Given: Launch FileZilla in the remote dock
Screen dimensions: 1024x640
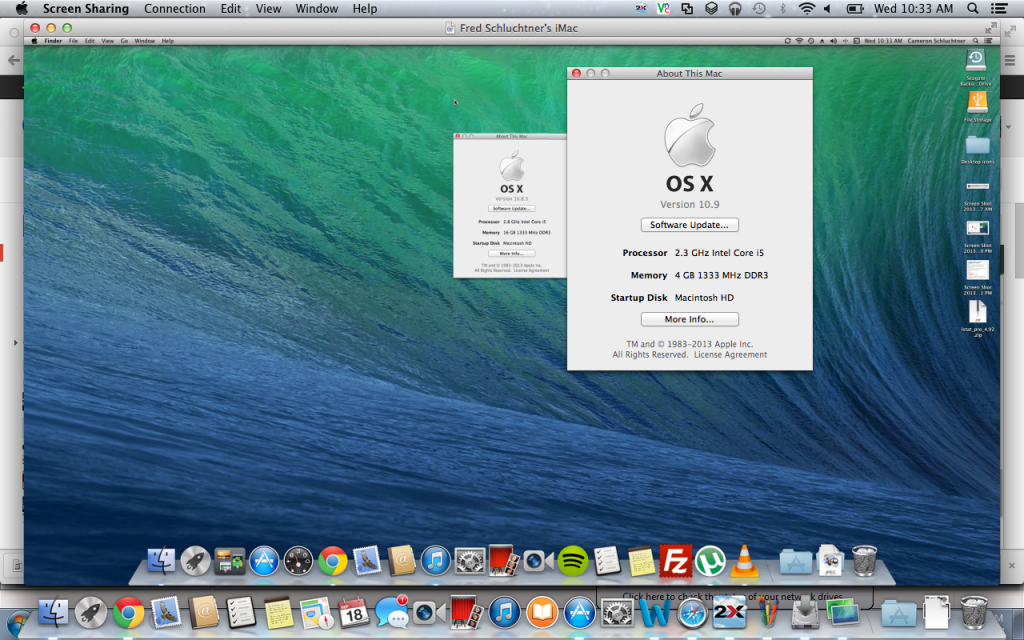Looking at the screenshot, I should pyautogui.click(x=677, y=561).
